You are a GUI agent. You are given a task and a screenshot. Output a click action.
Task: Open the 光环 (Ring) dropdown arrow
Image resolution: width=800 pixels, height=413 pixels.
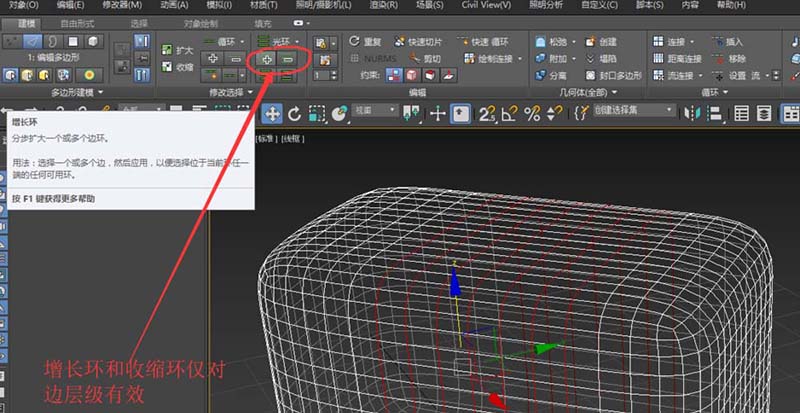point(297,42)
